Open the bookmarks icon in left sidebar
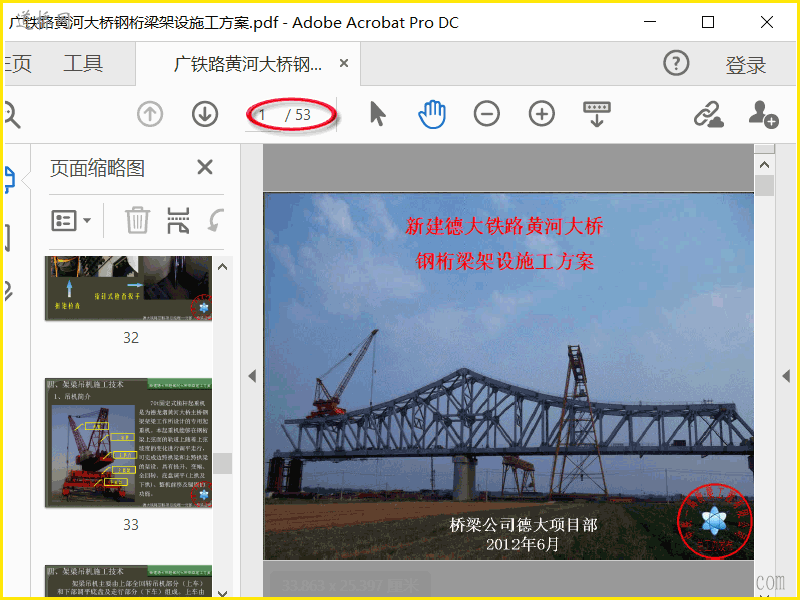Viewport: 800px width, 600px height. (7, 237)
